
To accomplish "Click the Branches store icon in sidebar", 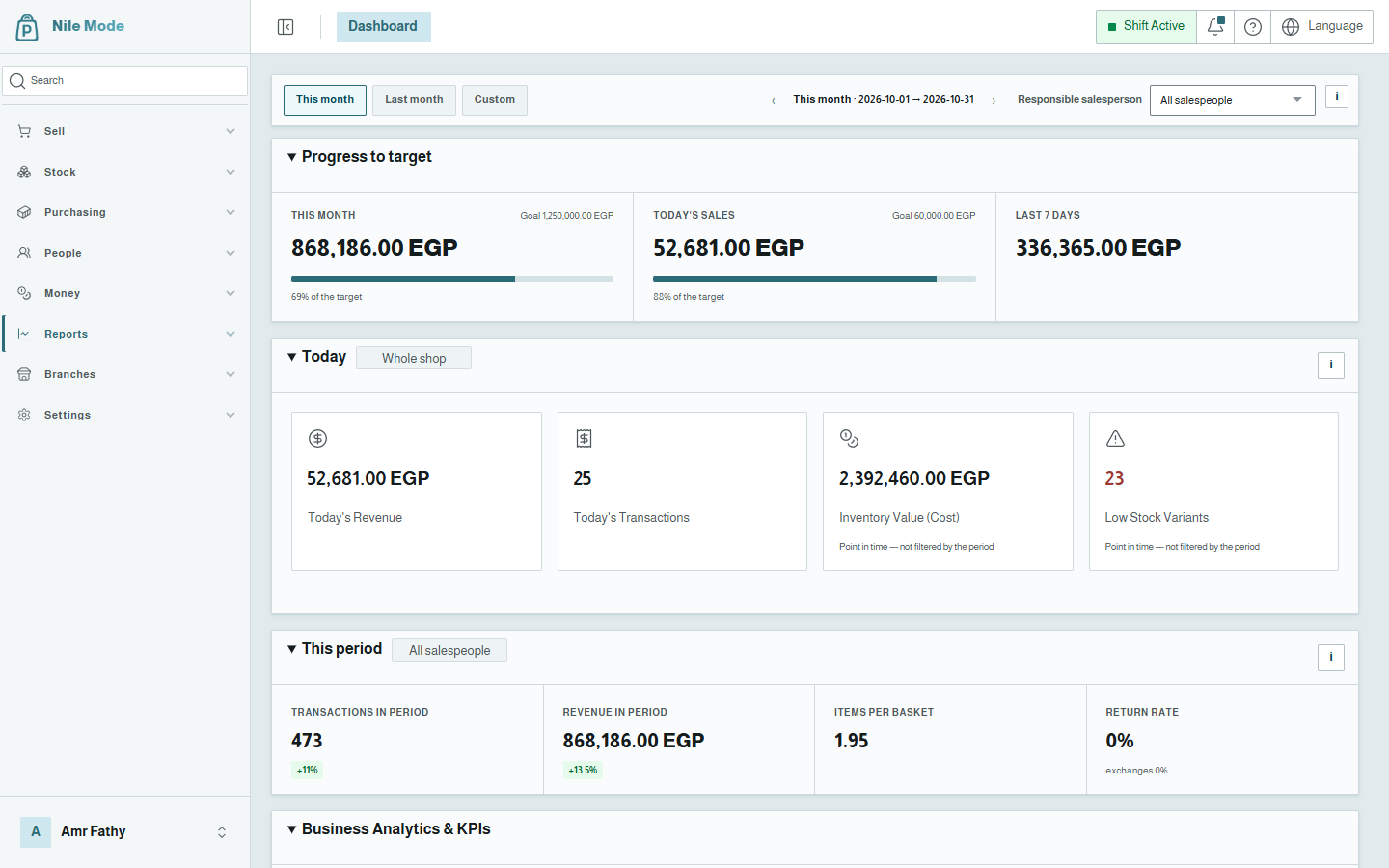I will pos(24,374).
